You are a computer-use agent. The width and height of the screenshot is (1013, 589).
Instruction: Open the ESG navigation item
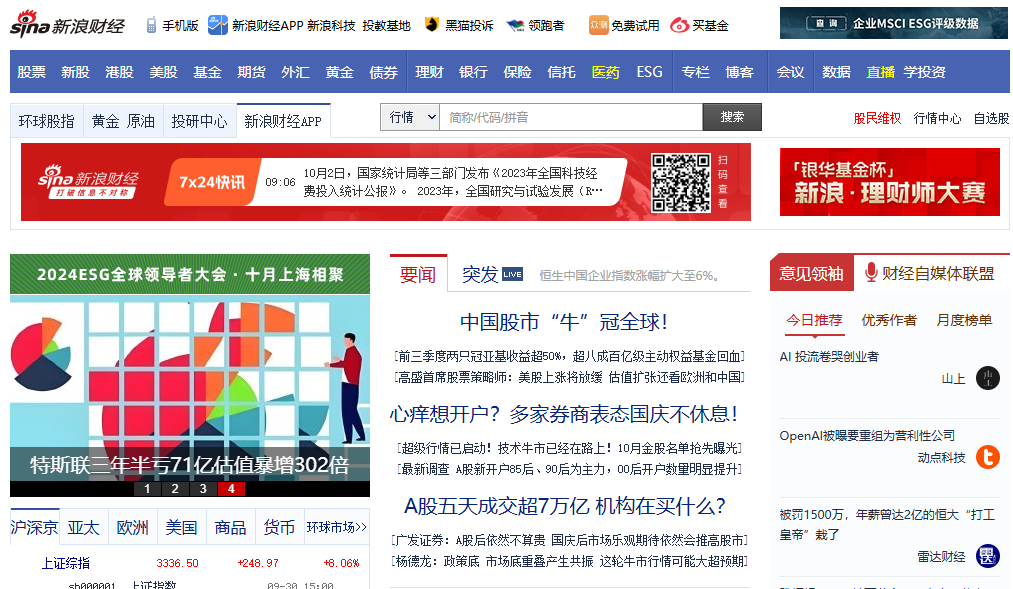coord(649,72)
